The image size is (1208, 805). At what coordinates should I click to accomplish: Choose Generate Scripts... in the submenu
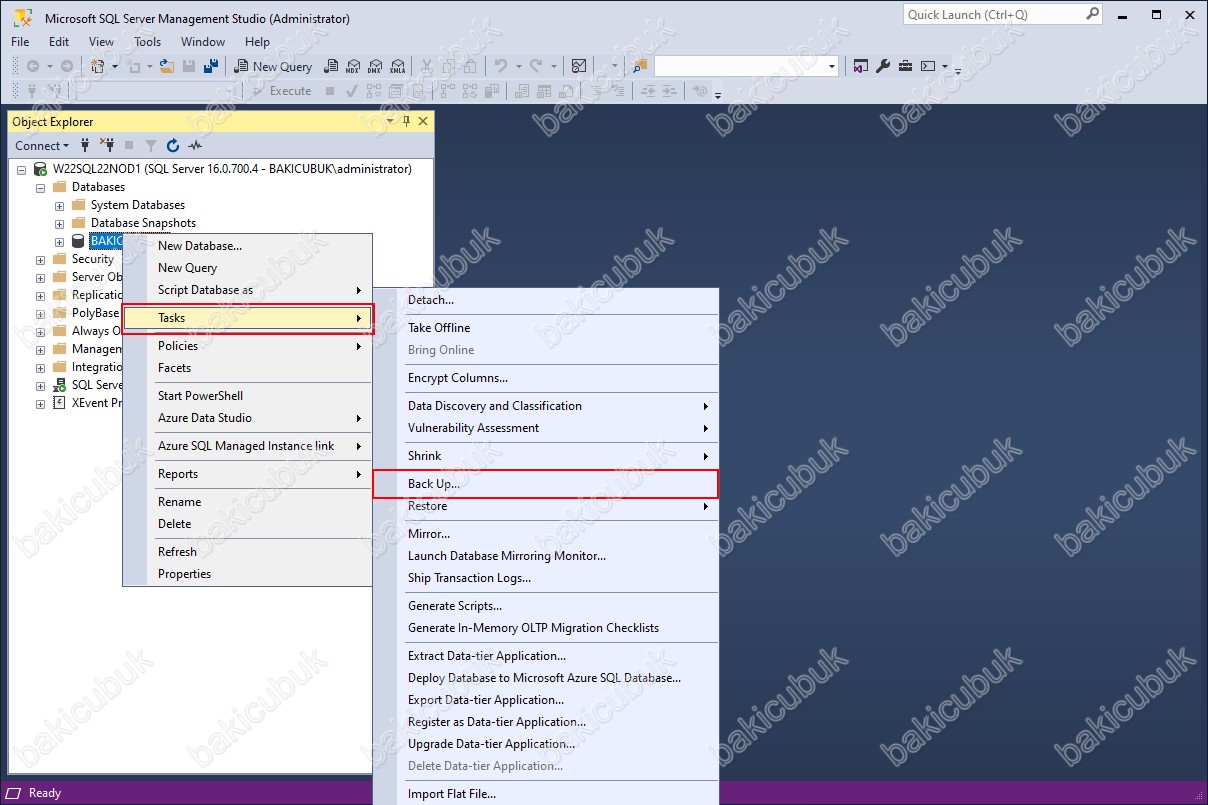coord(545,605)
